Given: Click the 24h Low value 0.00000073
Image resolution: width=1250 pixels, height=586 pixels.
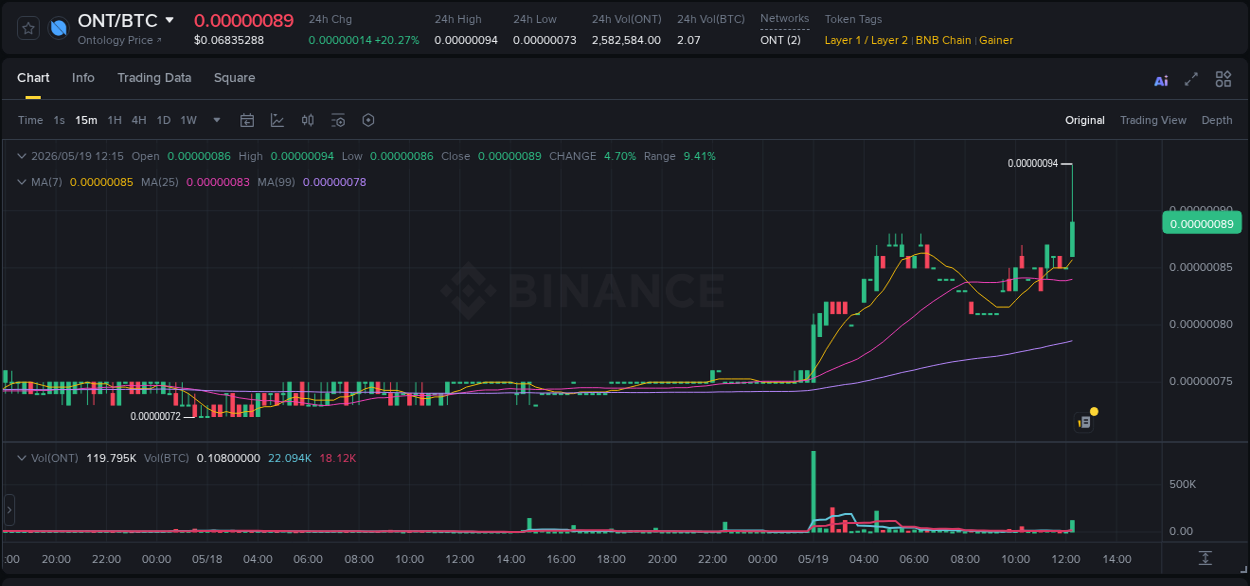Looking at the screenshot, I should 545,40.
